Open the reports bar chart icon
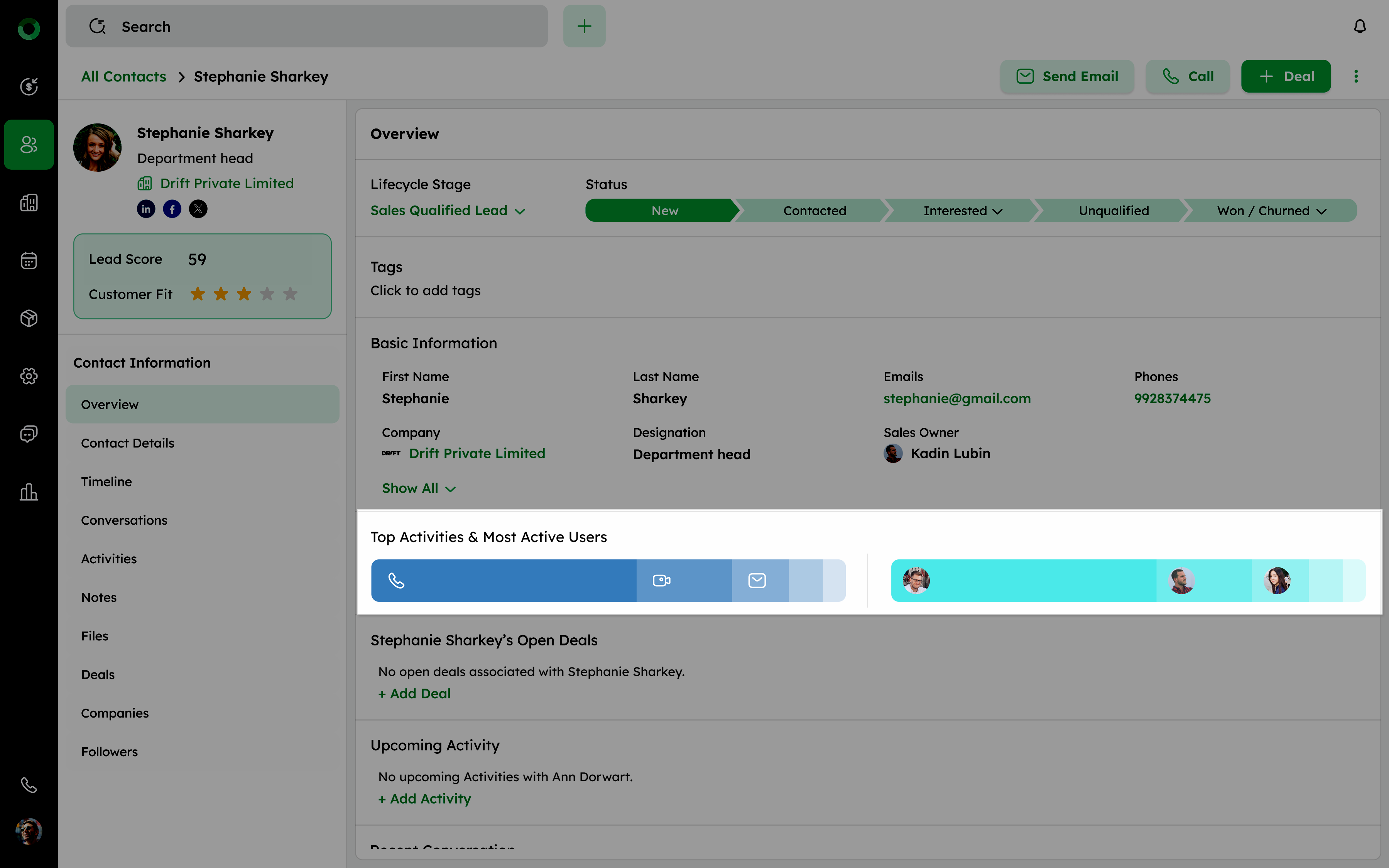The height and width of the screenshot is (868, 1389). (x=29, y=492)
